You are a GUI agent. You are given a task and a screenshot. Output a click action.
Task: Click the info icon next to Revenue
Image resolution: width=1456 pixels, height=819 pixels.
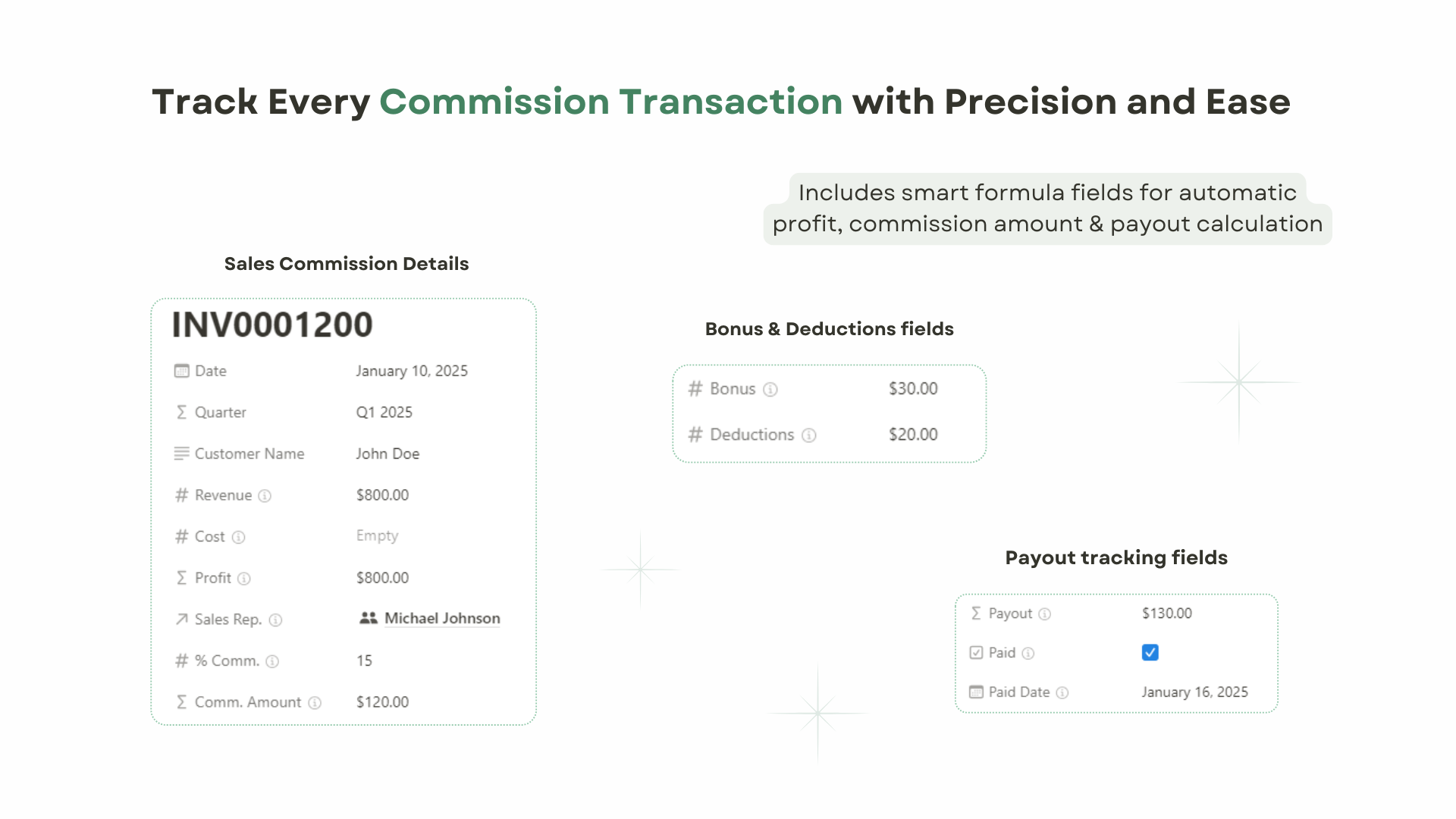265,496
